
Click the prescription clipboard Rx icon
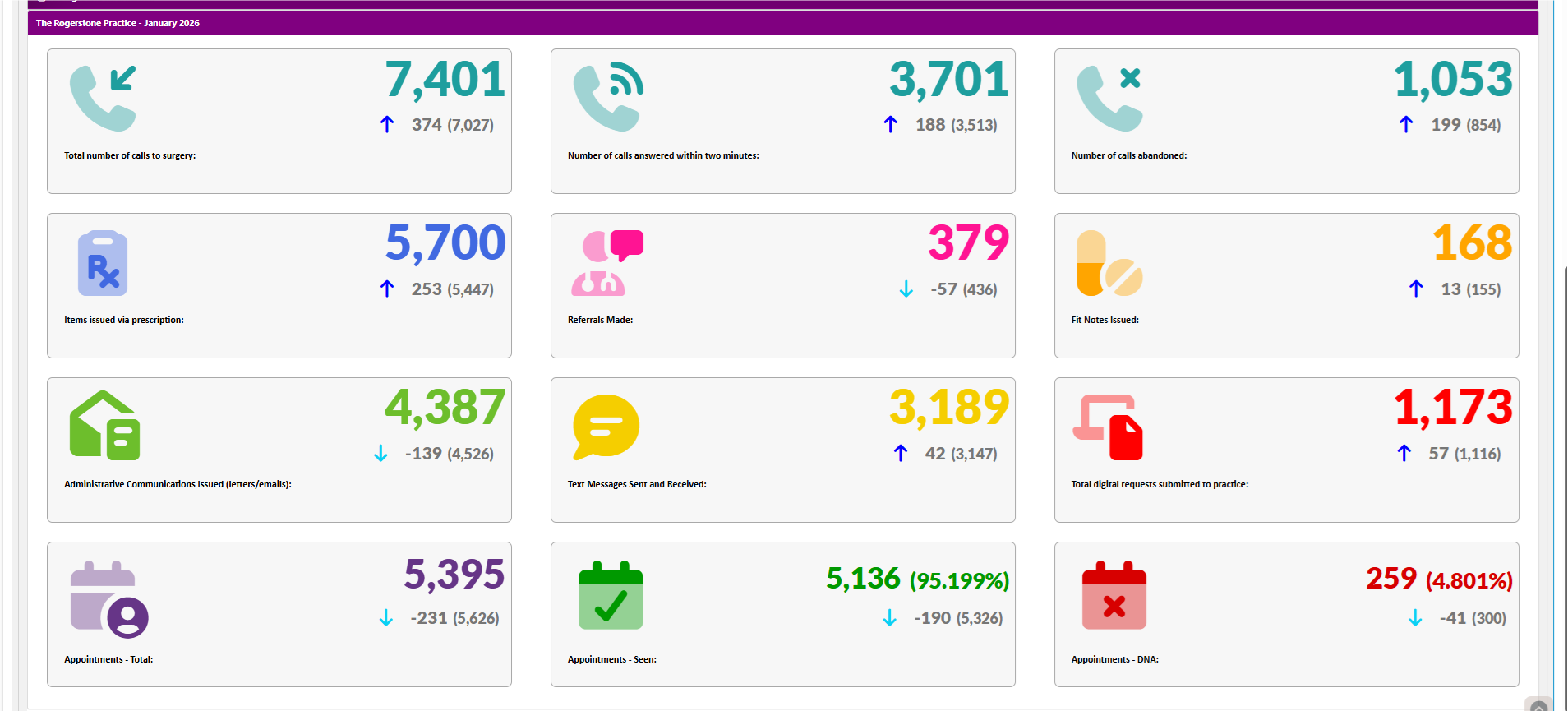coord(103,263)
